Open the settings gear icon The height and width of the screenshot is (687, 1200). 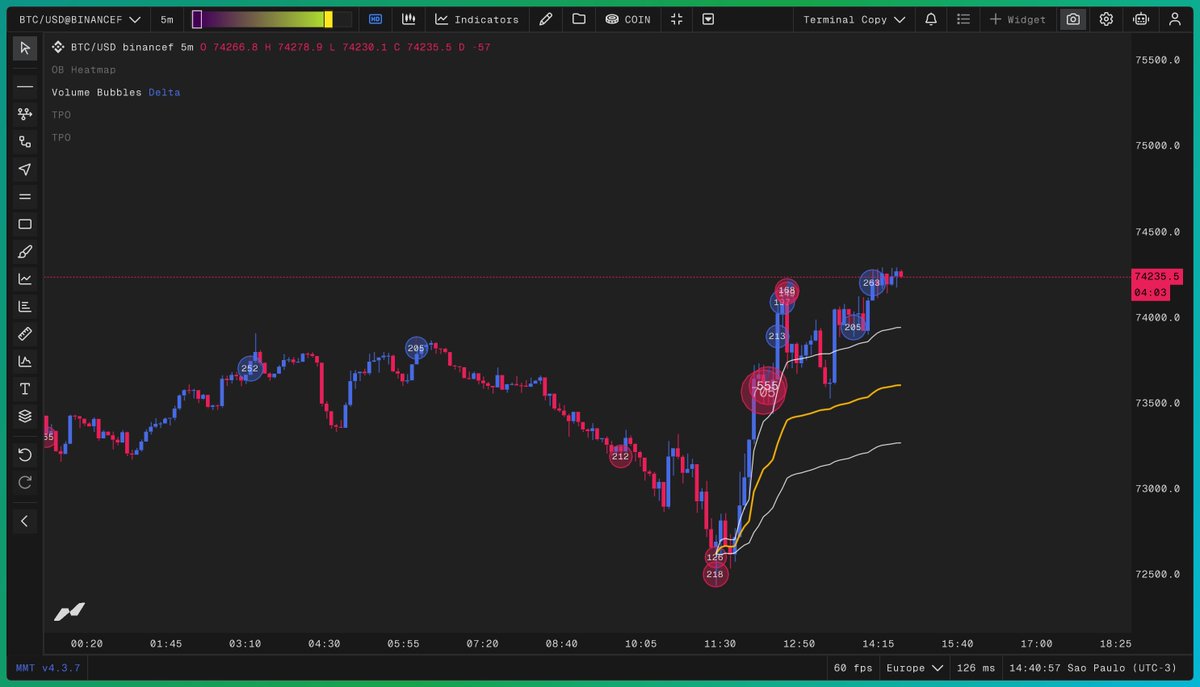coord(1106,19)
